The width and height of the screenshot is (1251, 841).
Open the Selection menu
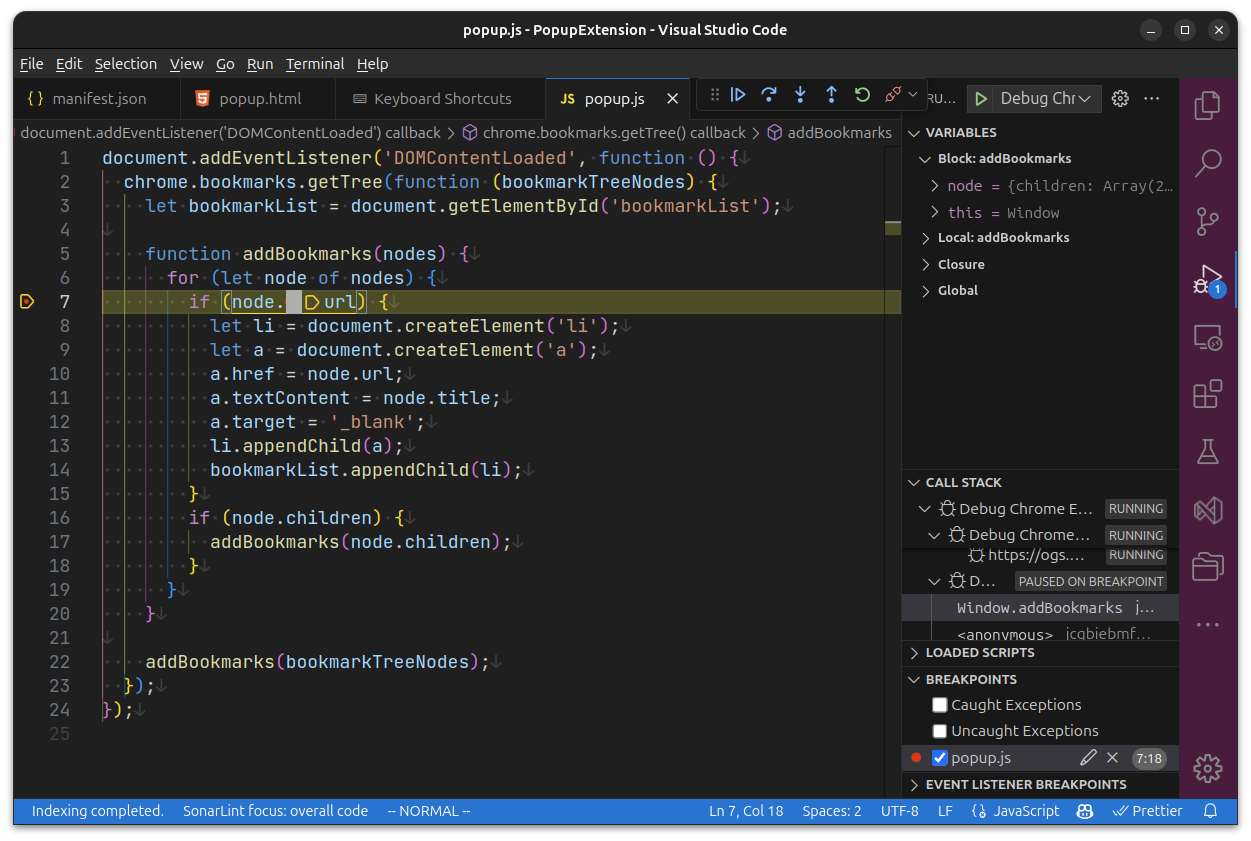[x=126, y=64]
